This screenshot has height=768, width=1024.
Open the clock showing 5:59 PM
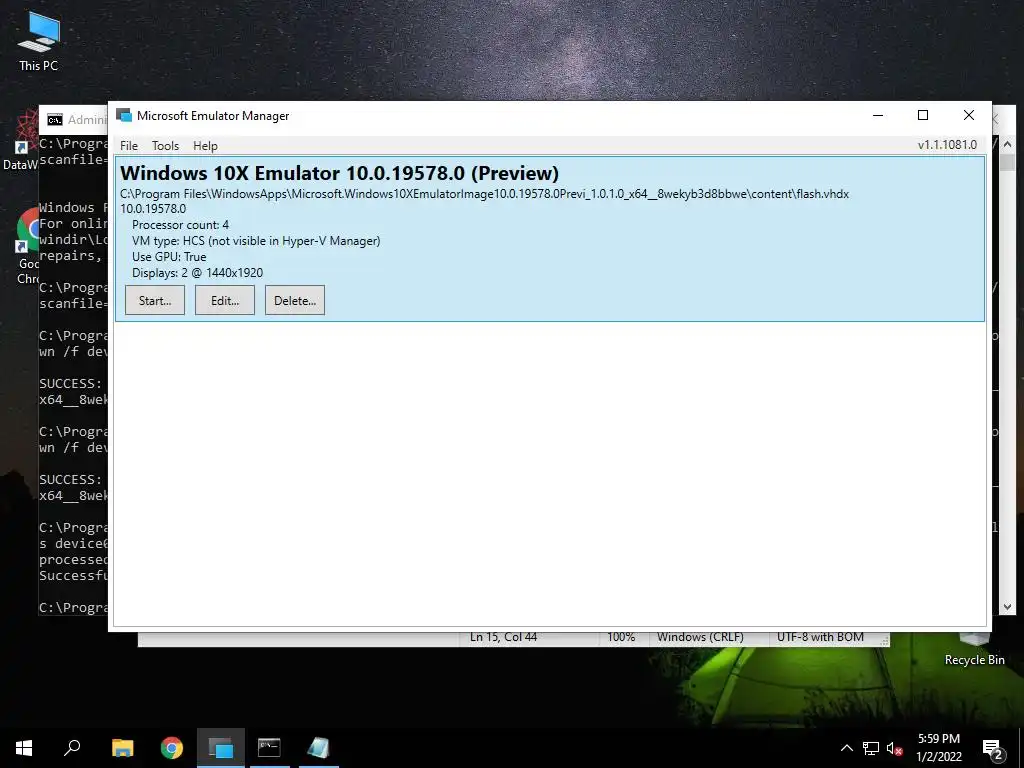[x=938, y=748]
